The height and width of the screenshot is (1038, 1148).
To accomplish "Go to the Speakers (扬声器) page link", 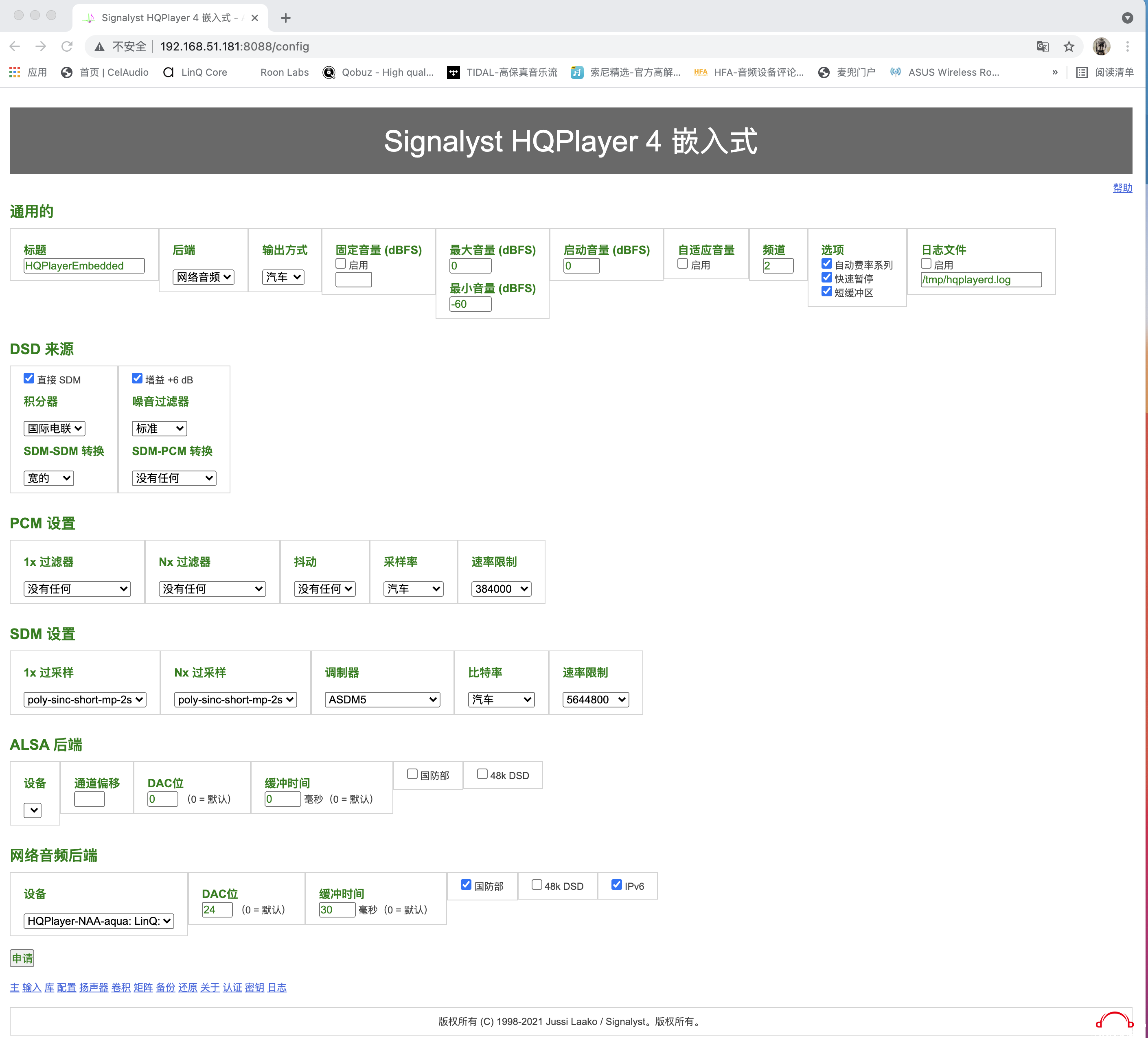I will click(x=94, y=988).
